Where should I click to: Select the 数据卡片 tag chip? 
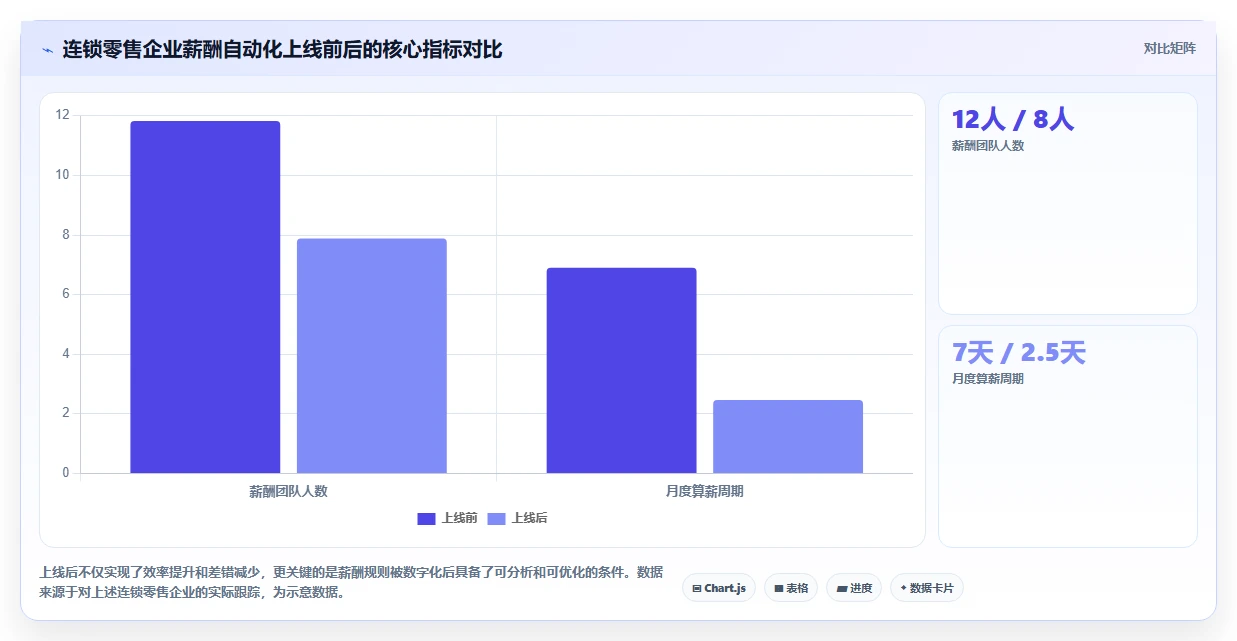927,588
